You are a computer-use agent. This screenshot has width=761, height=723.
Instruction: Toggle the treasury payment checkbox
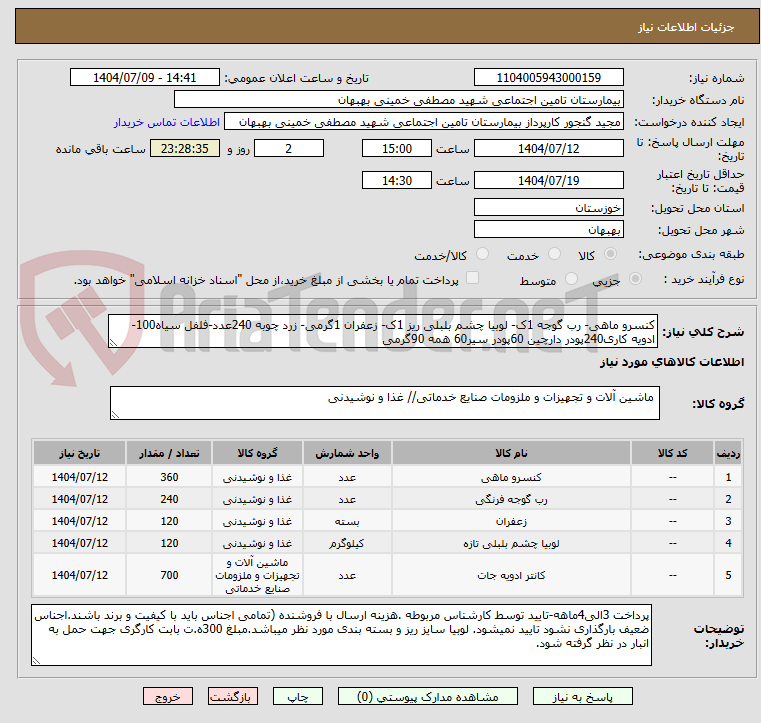[472, 279]
